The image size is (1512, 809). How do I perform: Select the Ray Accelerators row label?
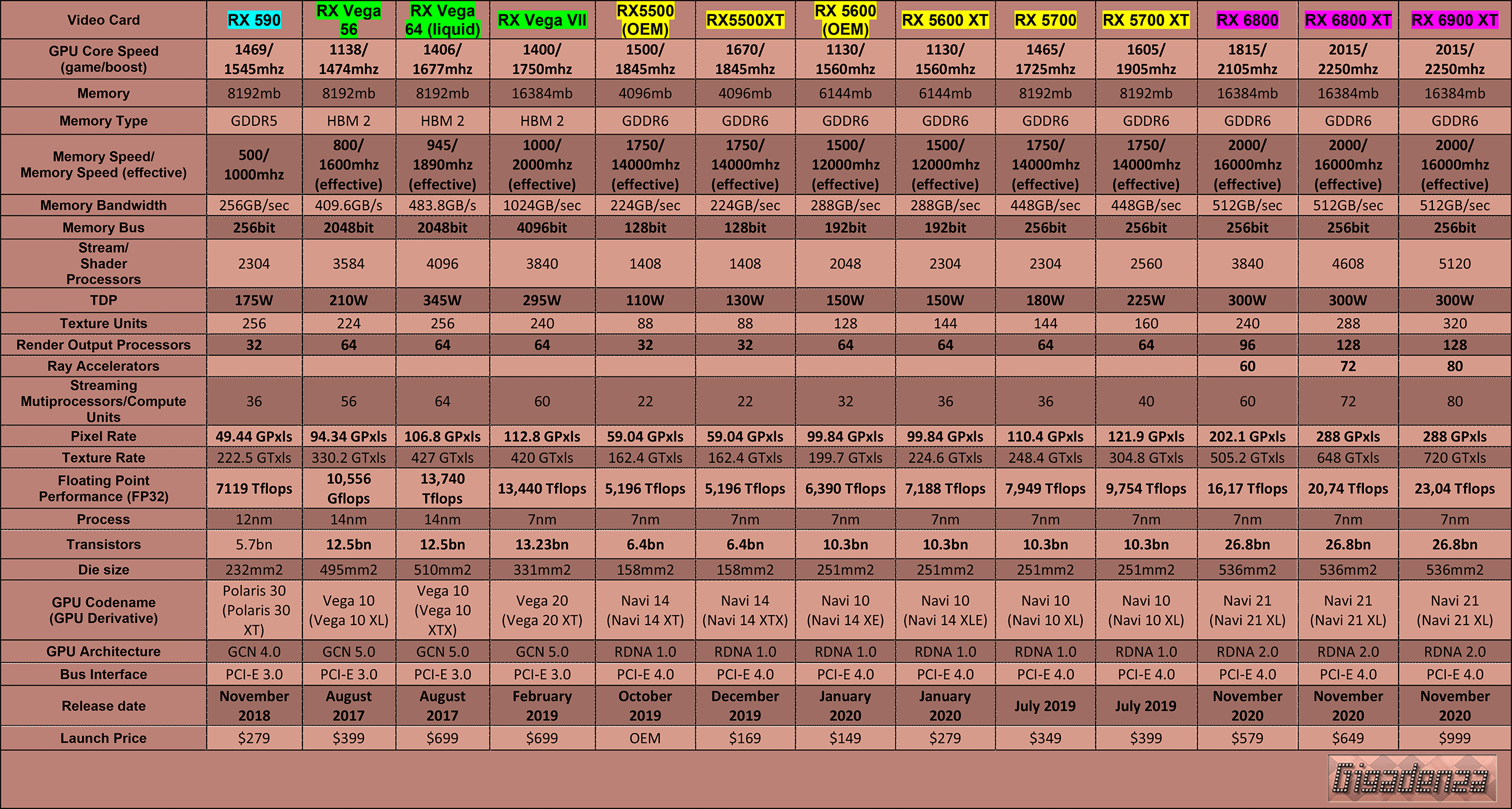tap(103, 366)
